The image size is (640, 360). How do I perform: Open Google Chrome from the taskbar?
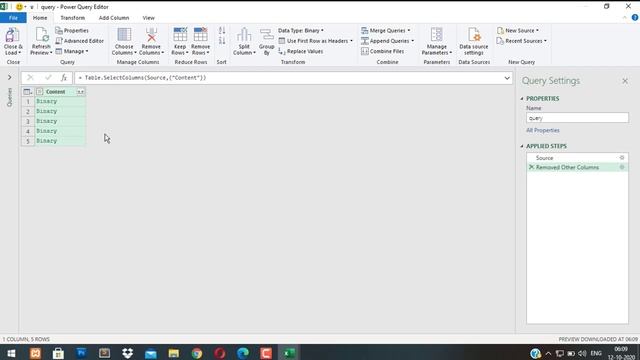coord(197,353)
